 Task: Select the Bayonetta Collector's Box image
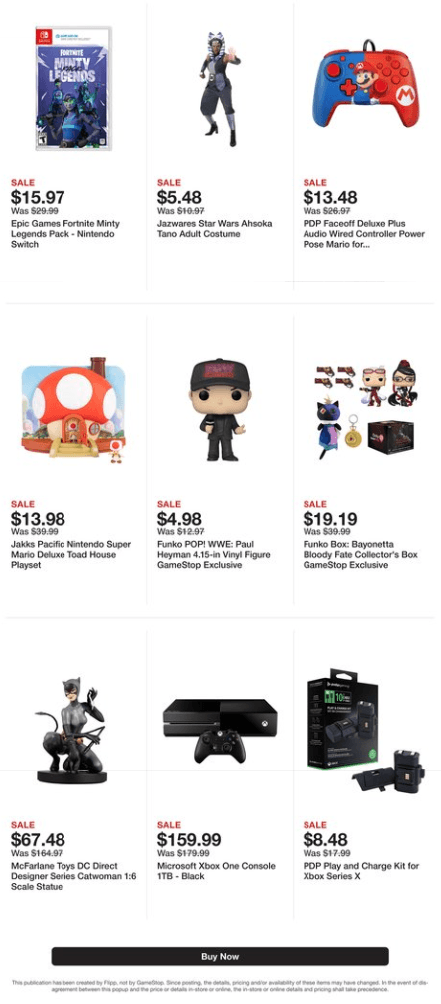pos(365,410)
